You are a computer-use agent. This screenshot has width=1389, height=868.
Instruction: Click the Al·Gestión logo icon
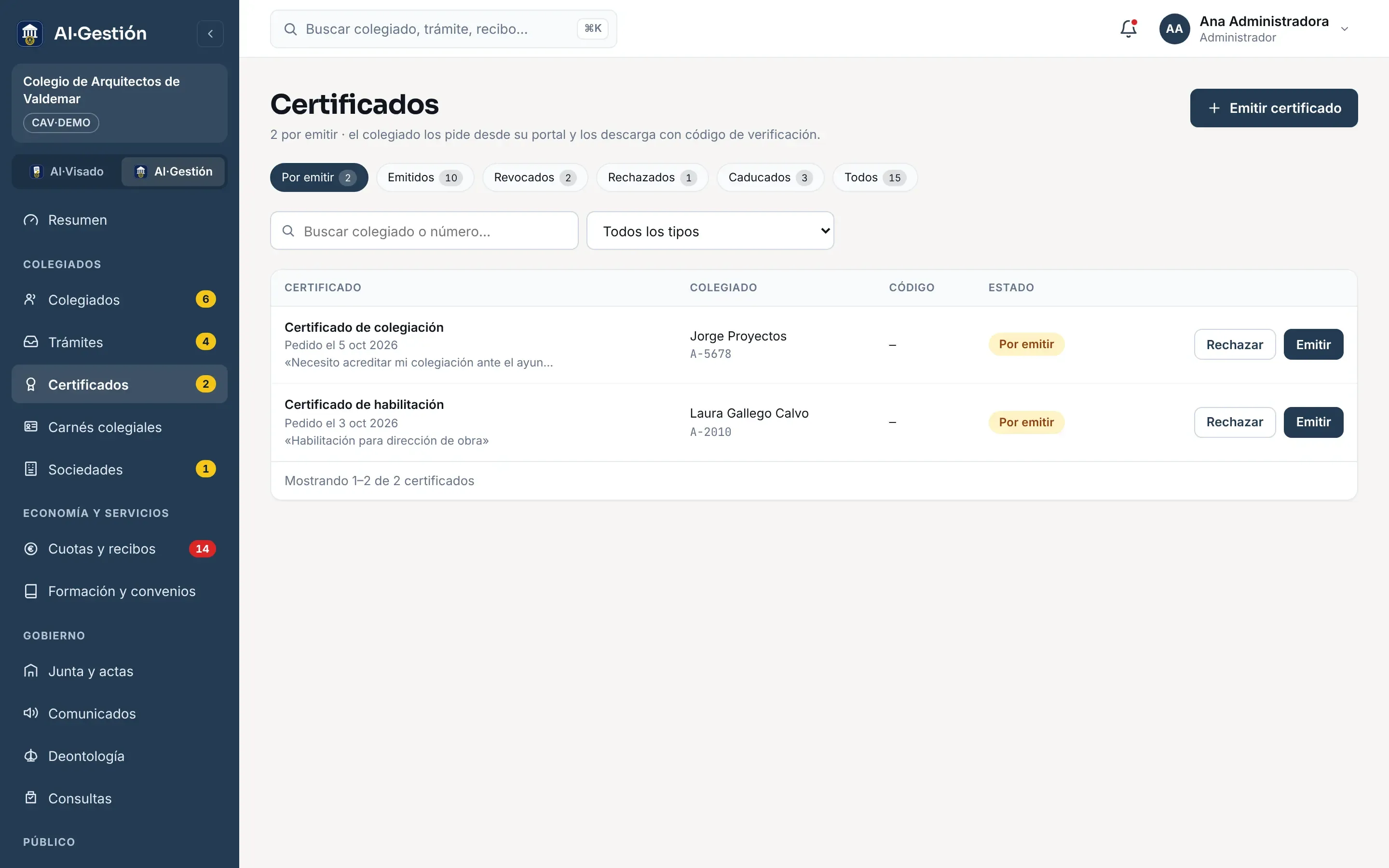(x=30, y=33)
